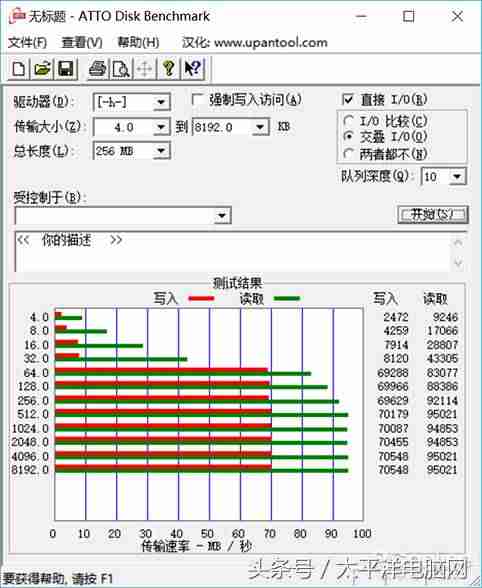This screenshot has width=482, height=588.
Task: Click the red 写入 legend swatch
Action: pos(201,299)
